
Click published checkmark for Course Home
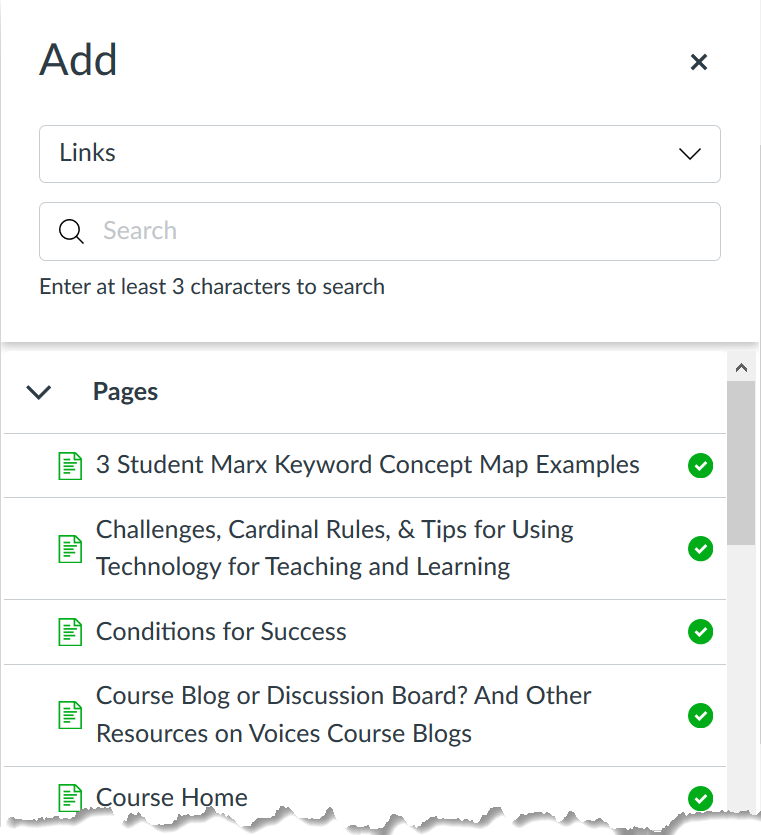tap(701, 797)
